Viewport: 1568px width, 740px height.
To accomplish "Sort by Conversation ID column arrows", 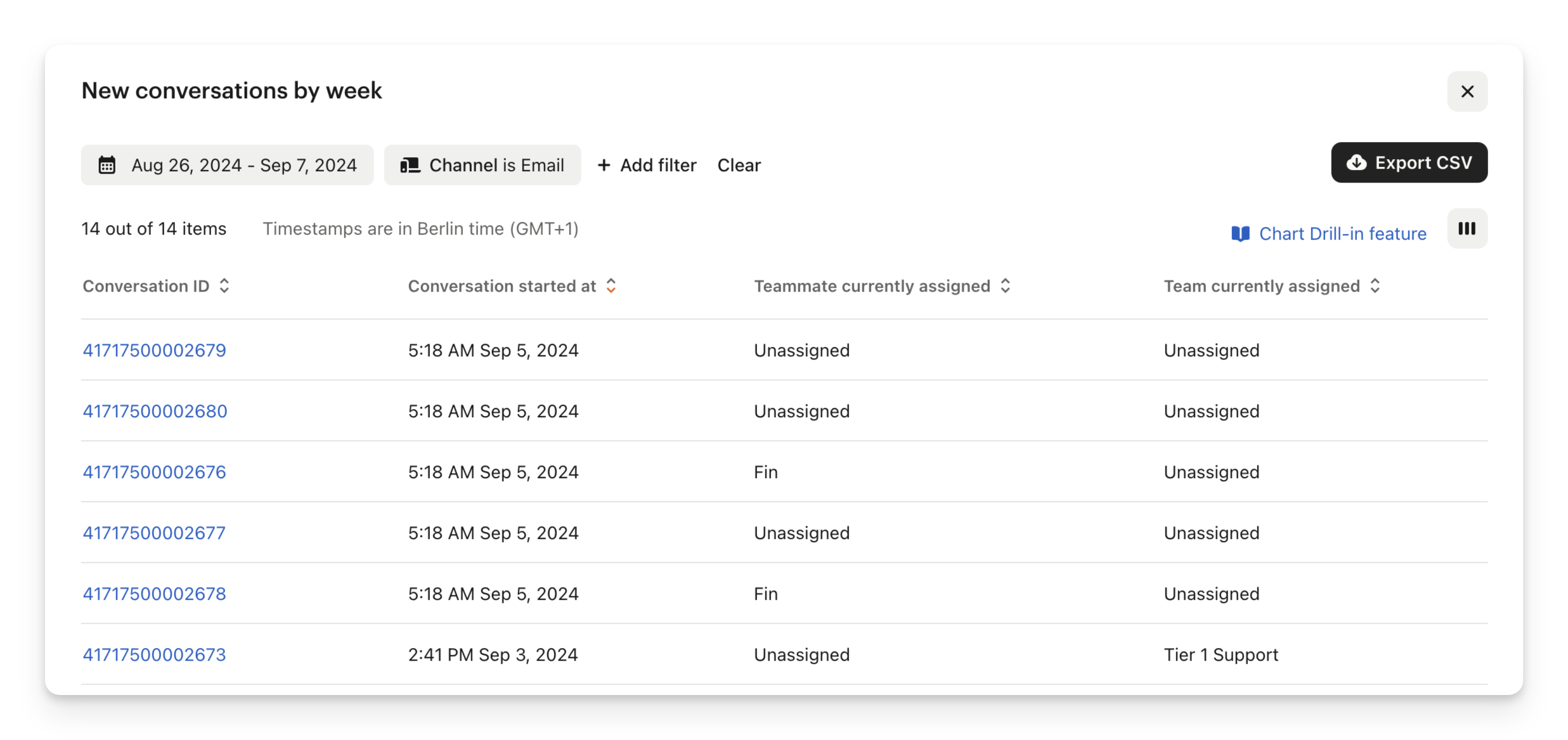I will (x=224, y=286).
